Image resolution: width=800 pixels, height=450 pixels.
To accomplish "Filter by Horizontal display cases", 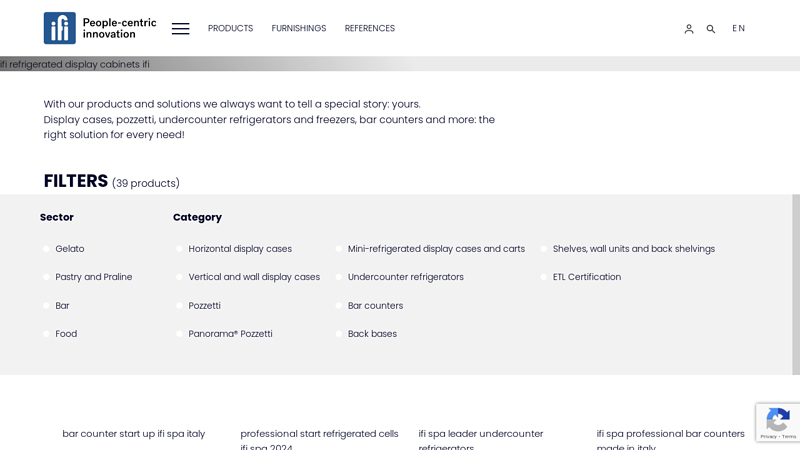I will coord(234,249).
